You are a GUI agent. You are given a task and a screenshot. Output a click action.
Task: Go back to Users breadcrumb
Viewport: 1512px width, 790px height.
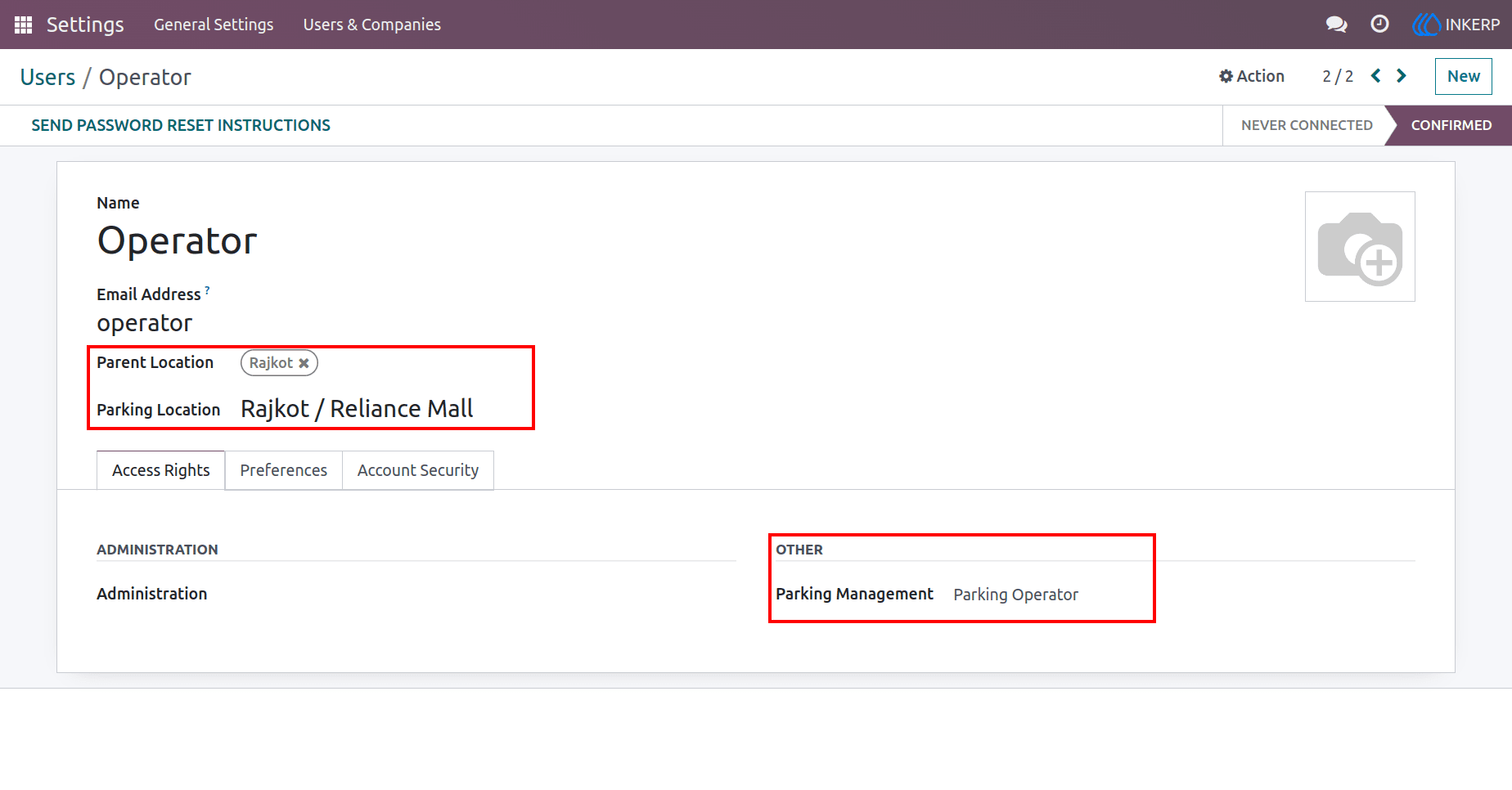47,77
